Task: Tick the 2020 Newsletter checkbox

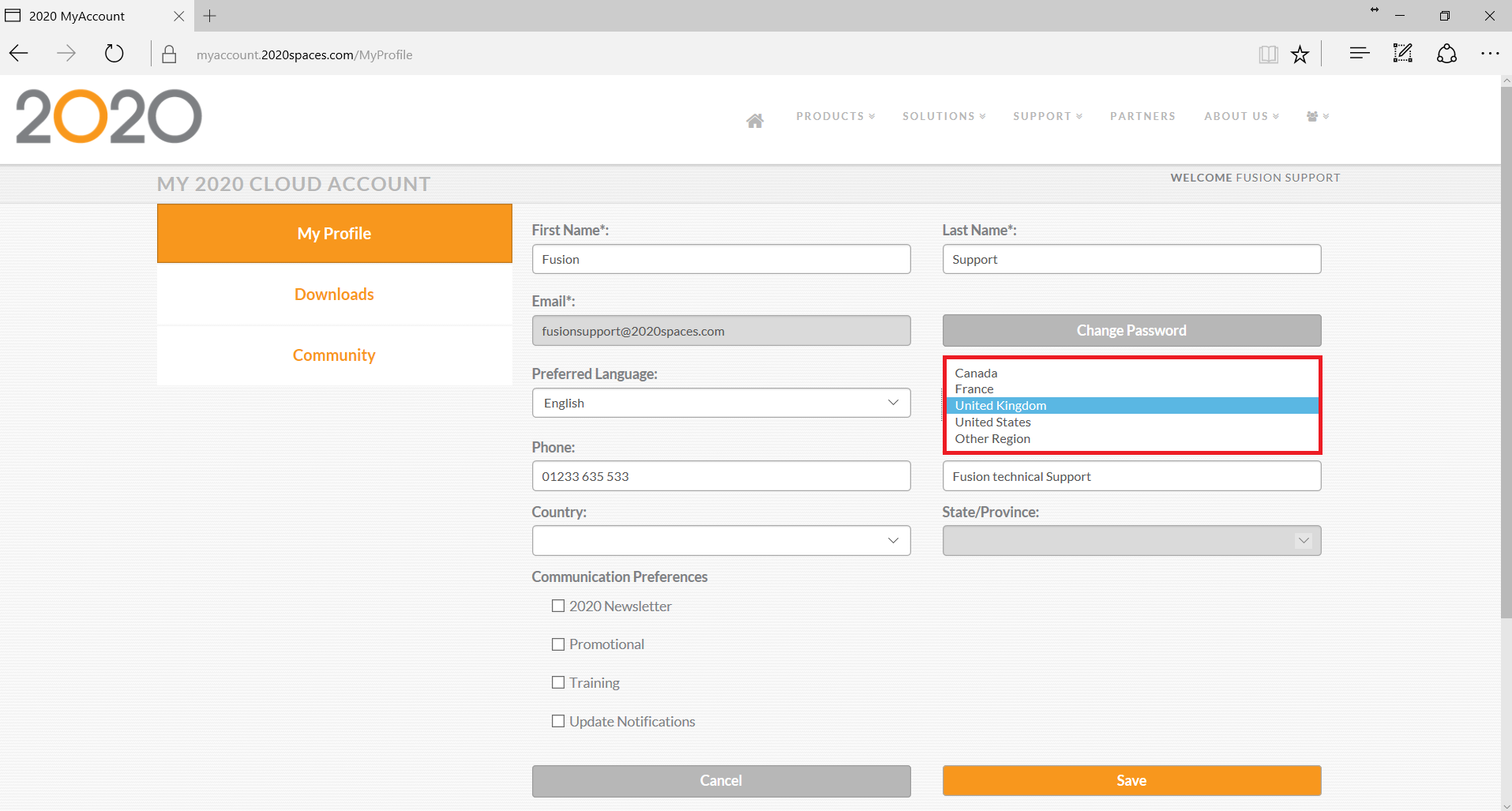Action: pos(558,606)
